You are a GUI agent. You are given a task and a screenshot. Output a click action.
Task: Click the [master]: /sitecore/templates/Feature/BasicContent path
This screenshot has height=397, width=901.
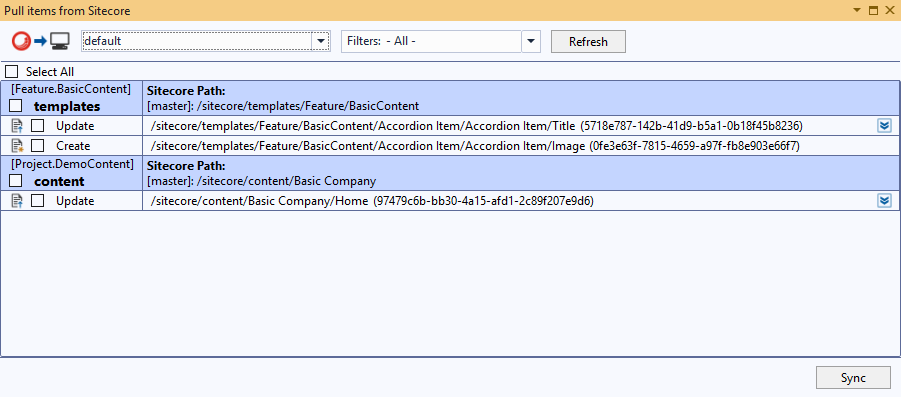click(283, 106)
